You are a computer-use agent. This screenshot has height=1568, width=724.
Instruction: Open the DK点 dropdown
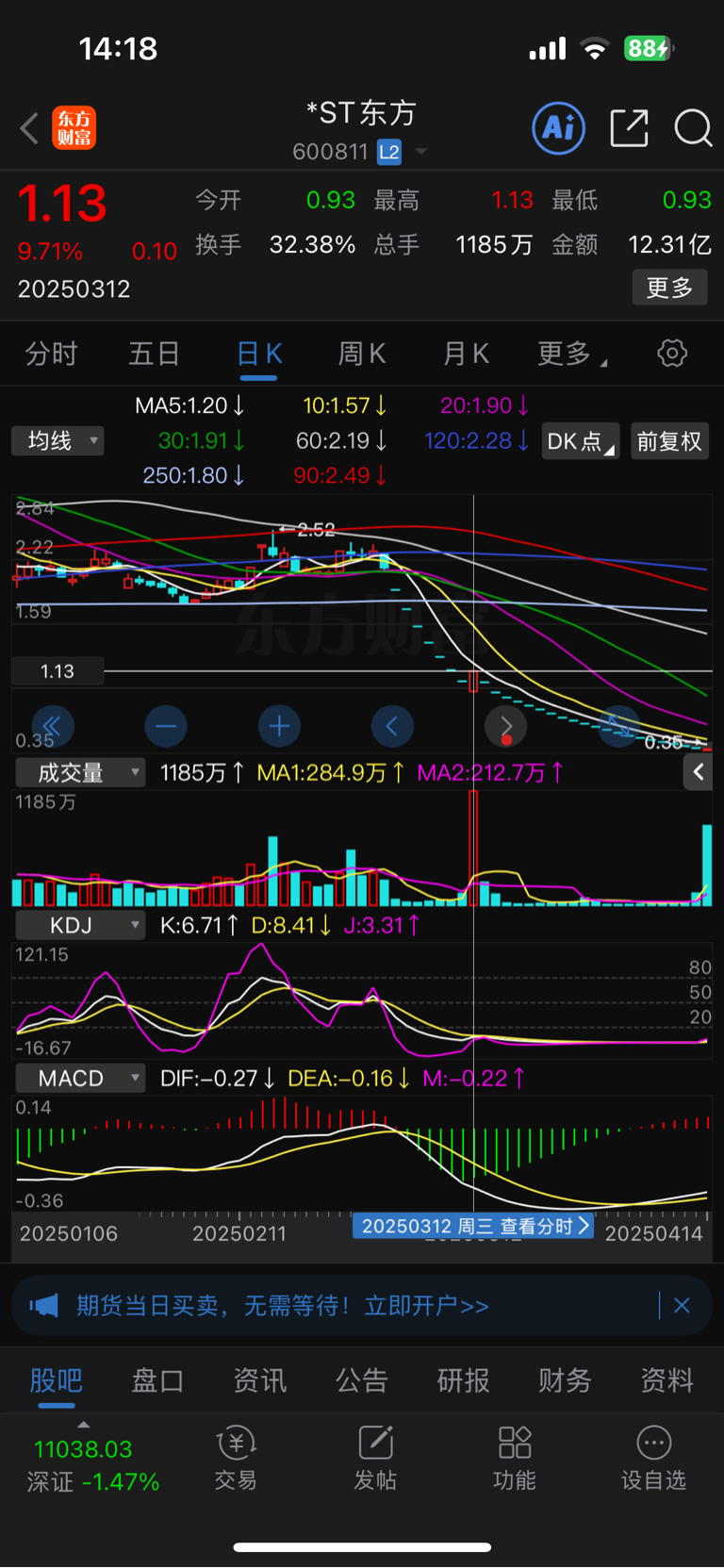tap(580, 441)
